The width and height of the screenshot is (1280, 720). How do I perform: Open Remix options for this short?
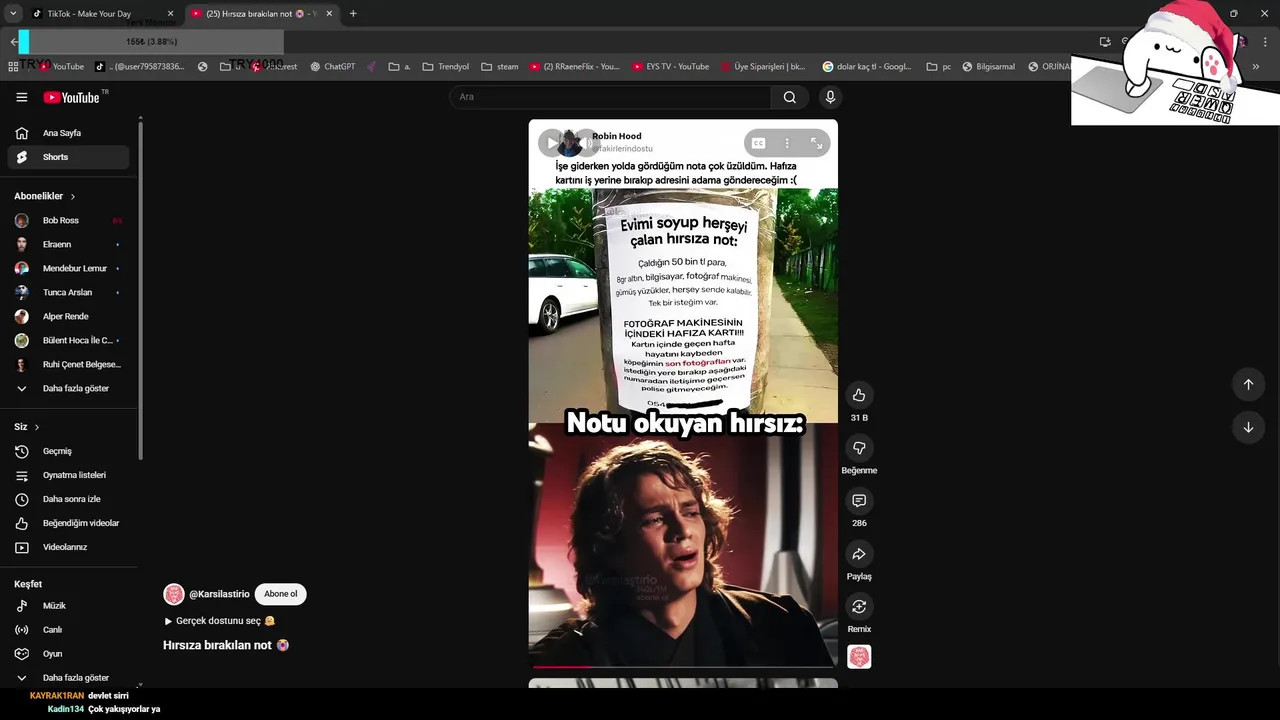(x=859, y=607)
